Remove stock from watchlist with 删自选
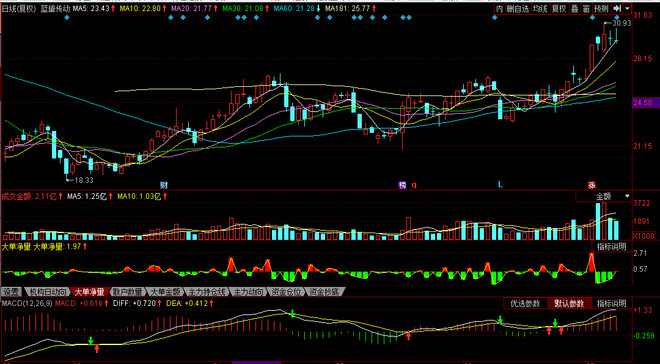This screenshot has width=660, height=364. coord(517,8)
